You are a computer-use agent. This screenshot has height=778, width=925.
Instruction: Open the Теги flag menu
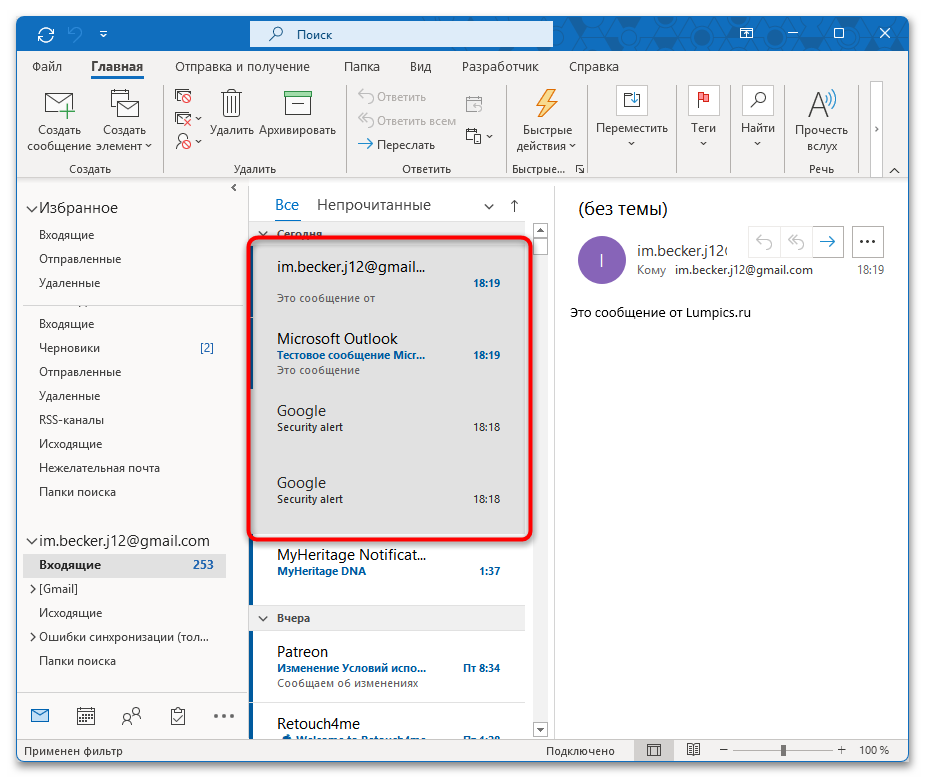pyautogui.click(x=703, y=116)
